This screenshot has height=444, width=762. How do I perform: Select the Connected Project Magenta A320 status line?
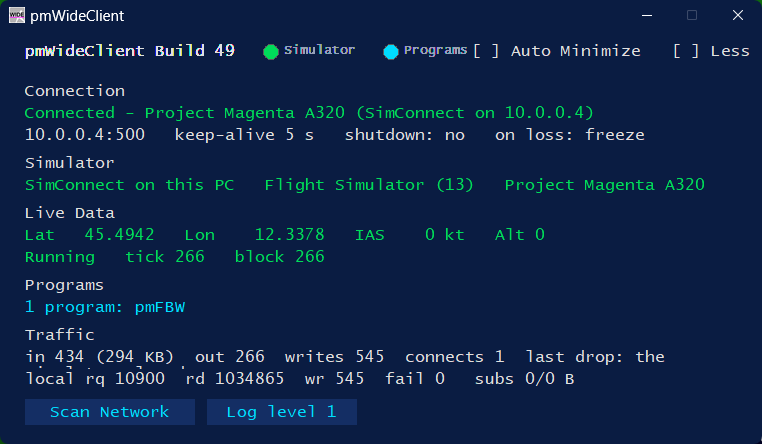click(309, 113)
